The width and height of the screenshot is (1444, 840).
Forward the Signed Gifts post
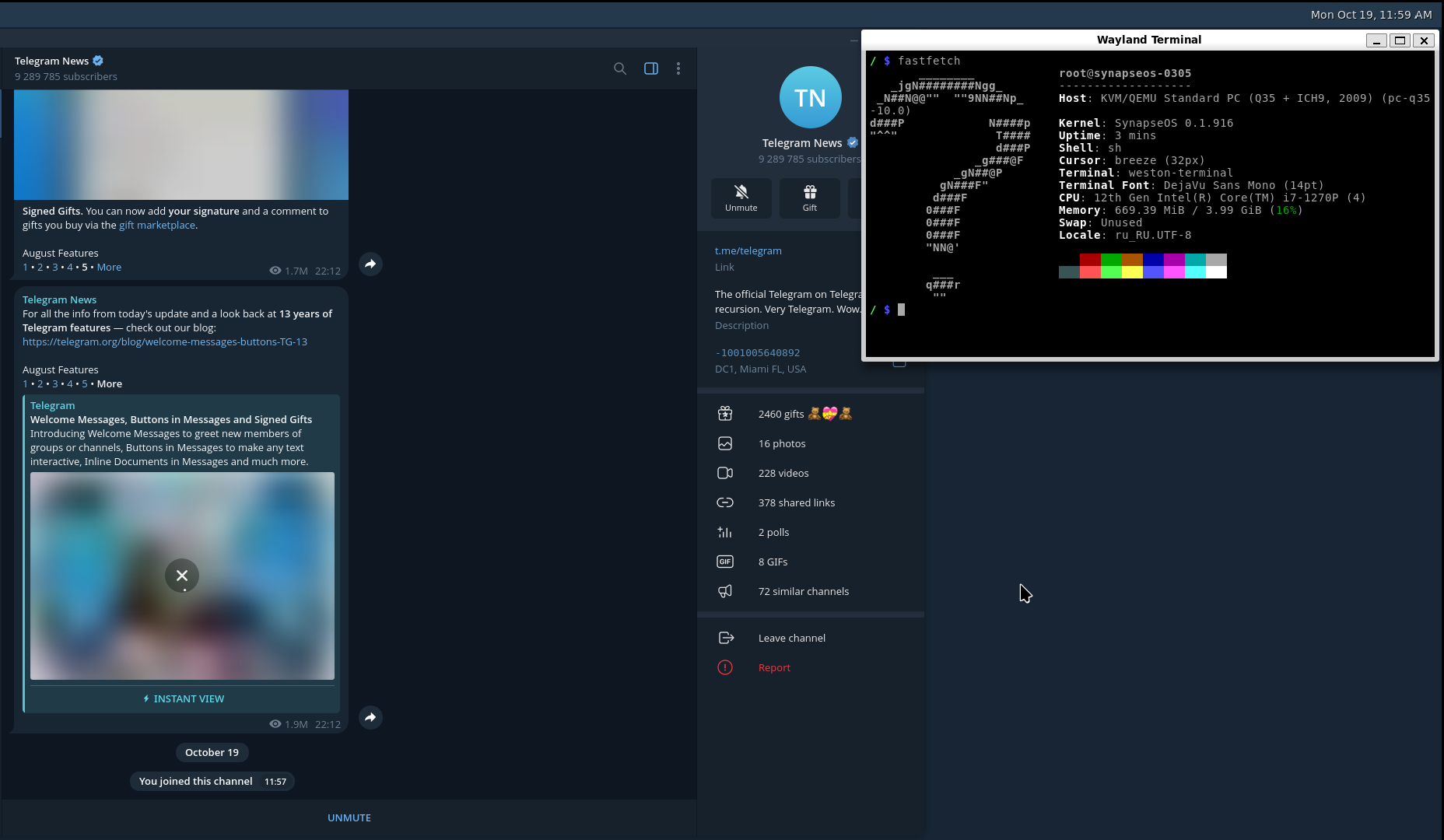pyautogui.click(x=370, y=264)
